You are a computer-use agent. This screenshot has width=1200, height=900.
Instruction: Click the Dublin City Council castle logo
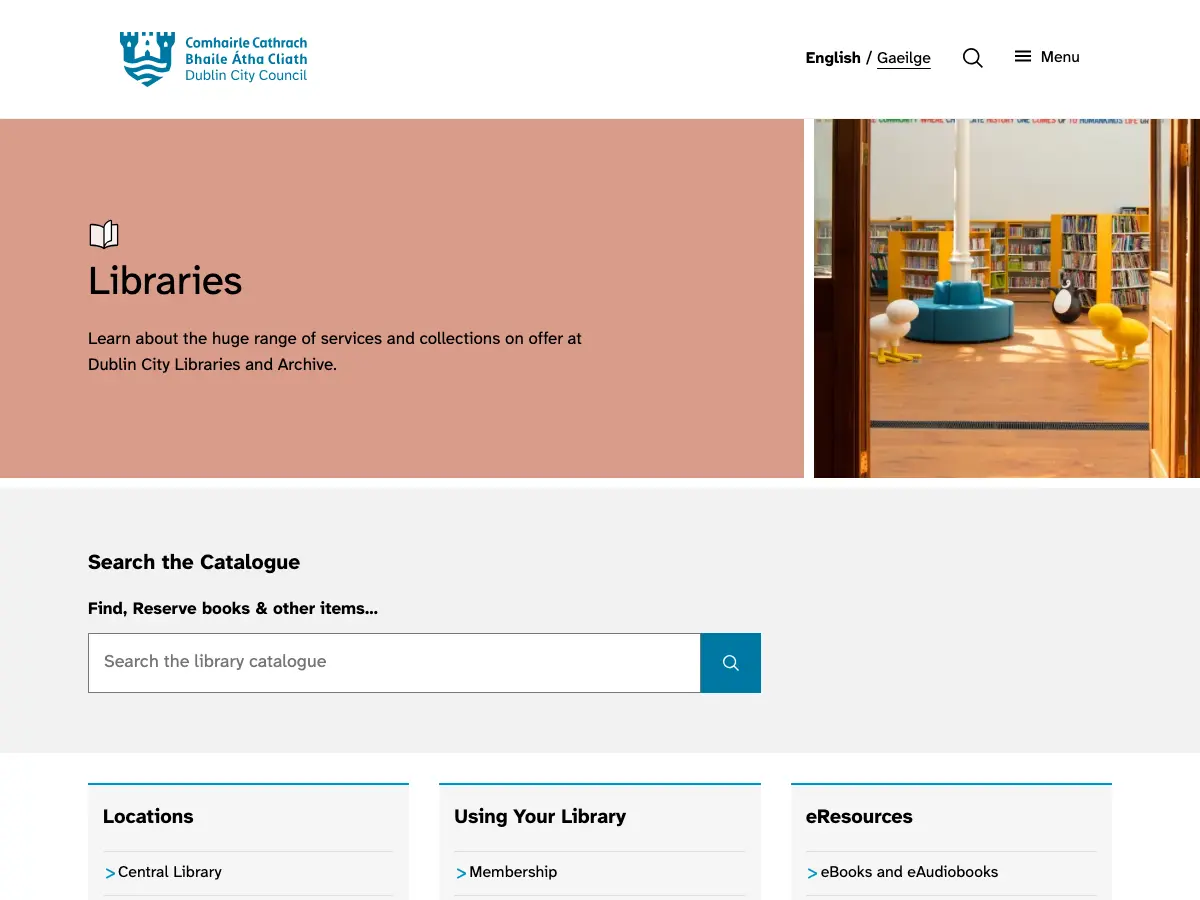147,58
